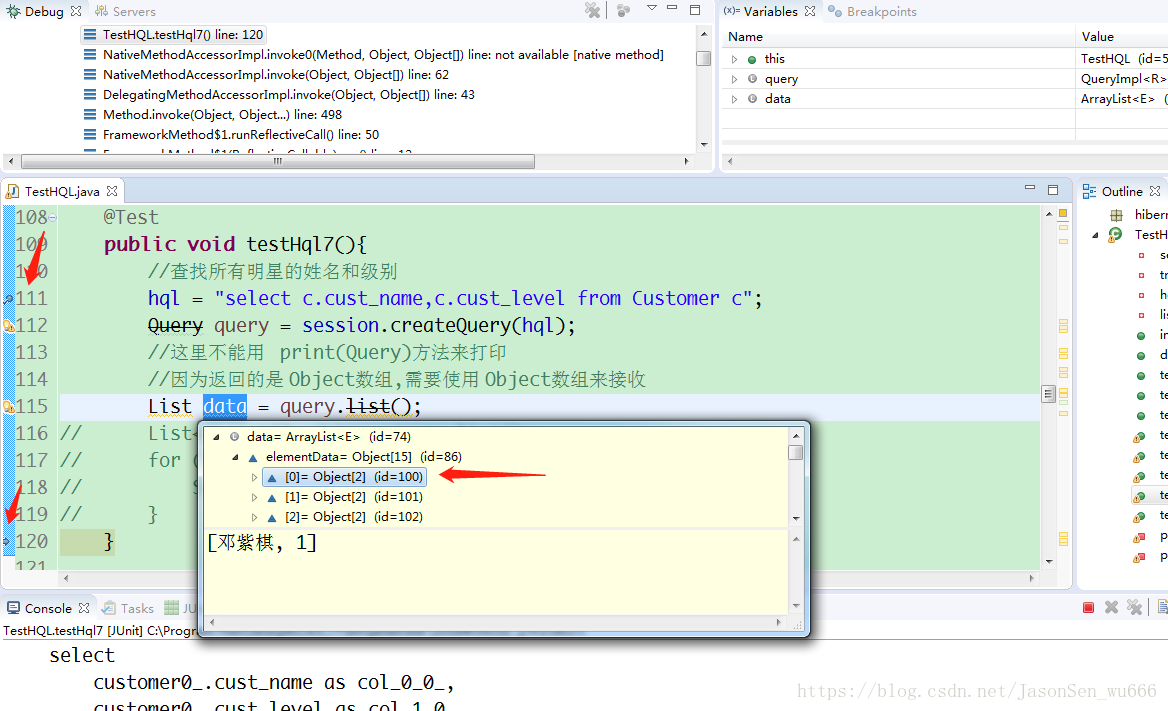This screenshot has width=1168, height=711.
Task: Open the Breakpoints tab
Action: coord(872,11)
